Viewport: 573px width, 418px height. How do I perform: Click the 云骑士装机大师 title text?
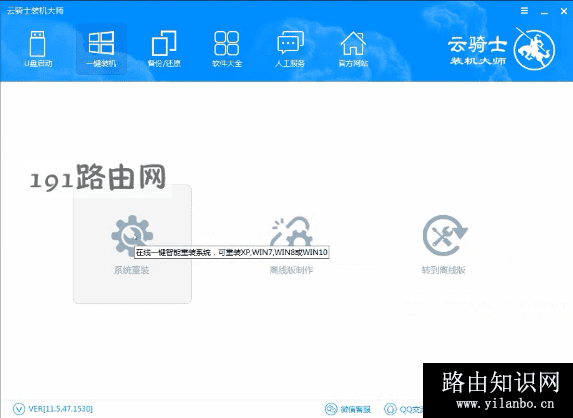pyautogui.click(x=35, y=11)
